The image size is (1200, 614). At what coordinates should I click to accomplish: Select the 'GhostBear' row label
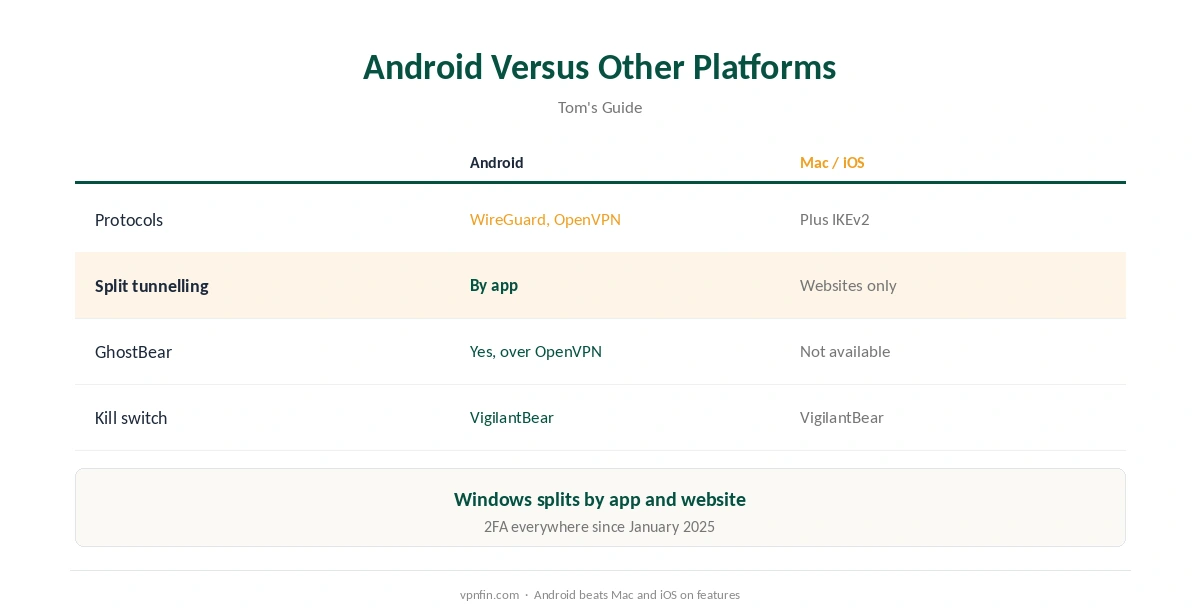click(x=133, y=352)
